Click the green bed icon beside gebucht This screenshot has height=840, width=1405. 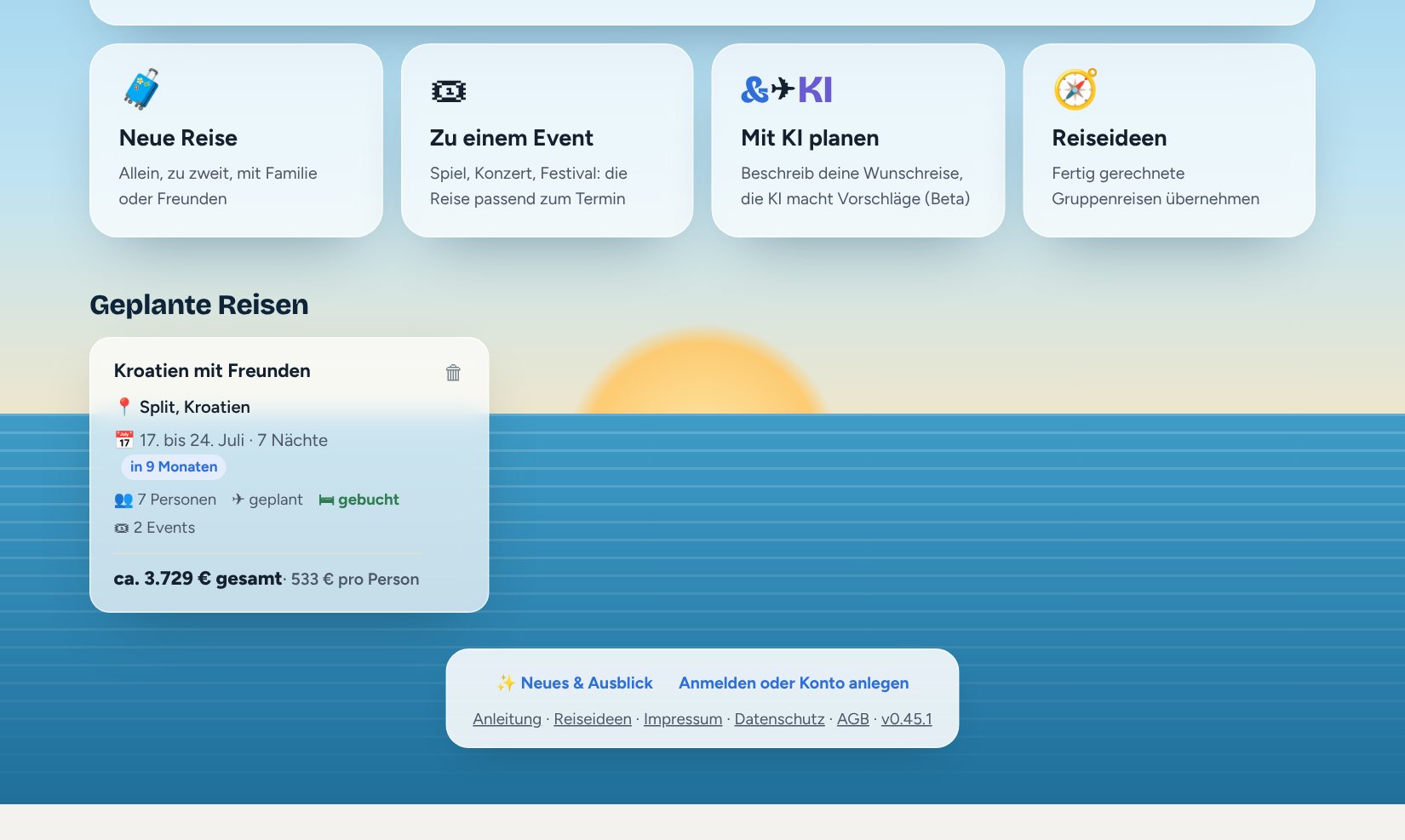[326, 500]
